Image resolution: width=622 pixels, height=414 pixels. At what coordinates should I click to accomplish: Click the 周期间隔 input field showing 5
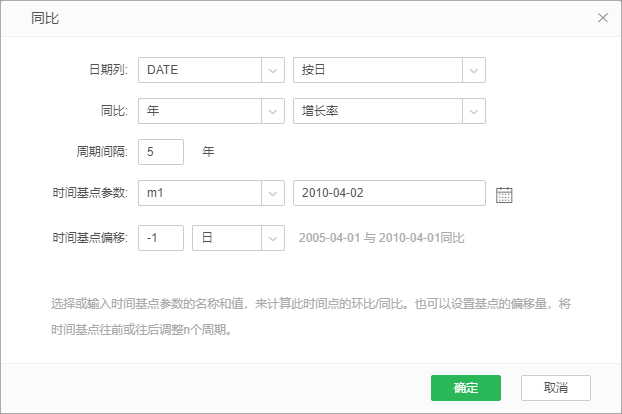(161, 152)
